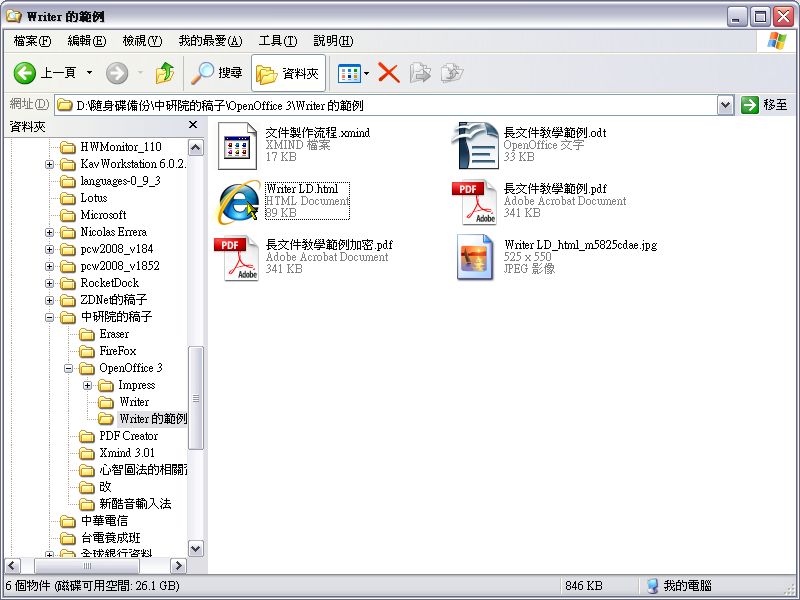Select the Writer 的範例 folder in tree
The height and width of the screenshot is (600, 800).
coord(142,419)
